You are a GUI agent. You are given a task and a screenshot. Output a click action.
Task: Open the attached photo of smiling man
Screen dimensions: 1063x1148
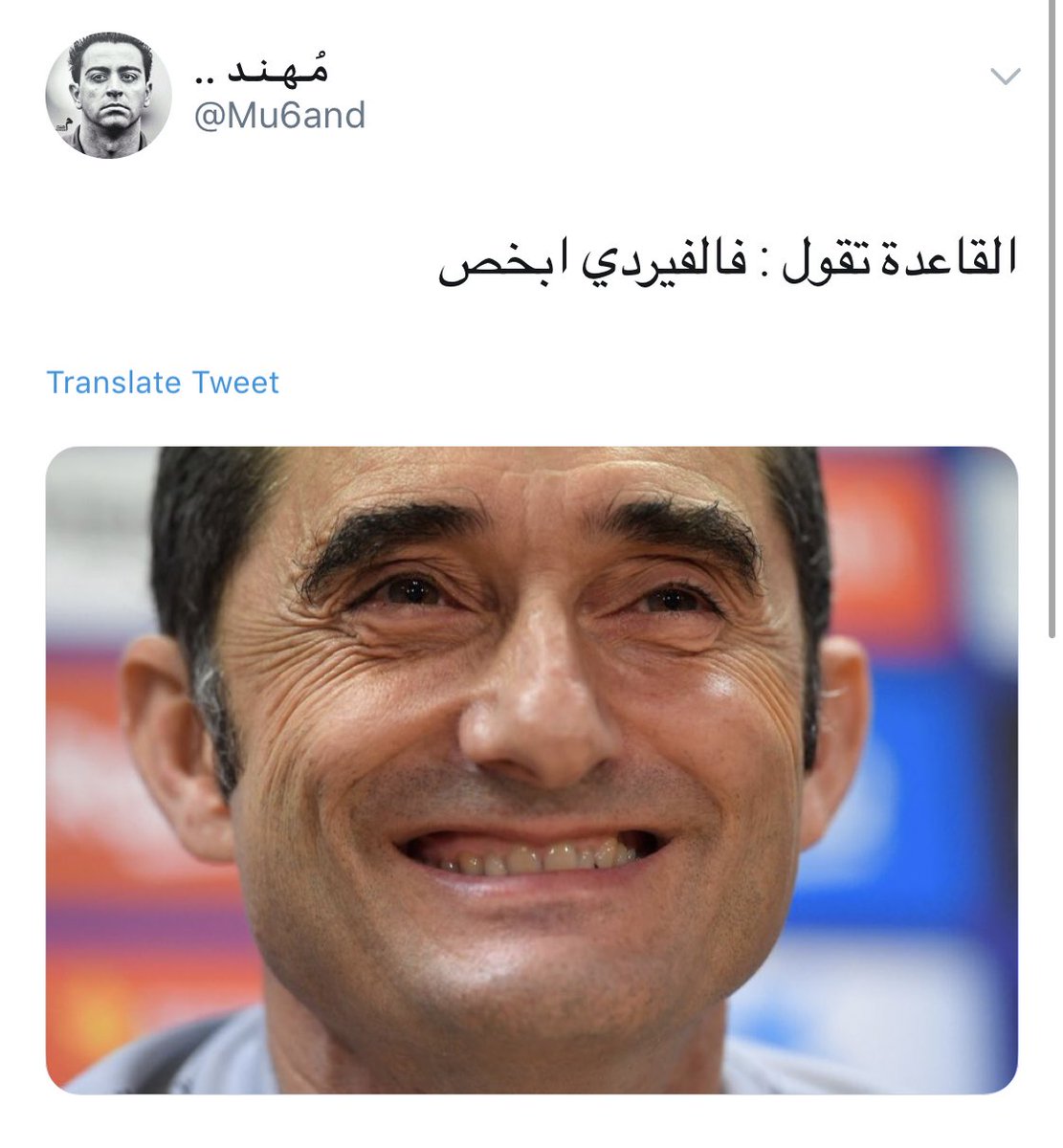[532, 770]
